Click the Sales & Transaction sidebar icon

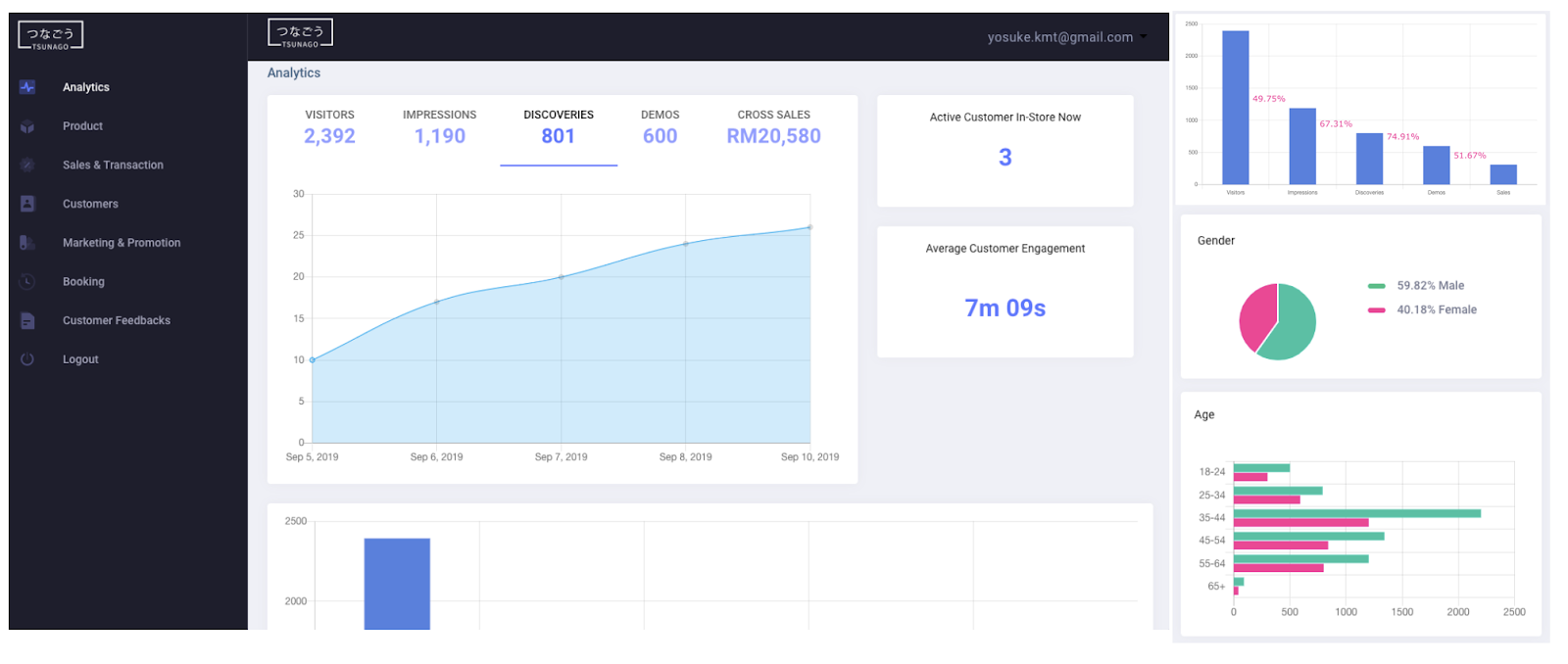coord(27,166)
